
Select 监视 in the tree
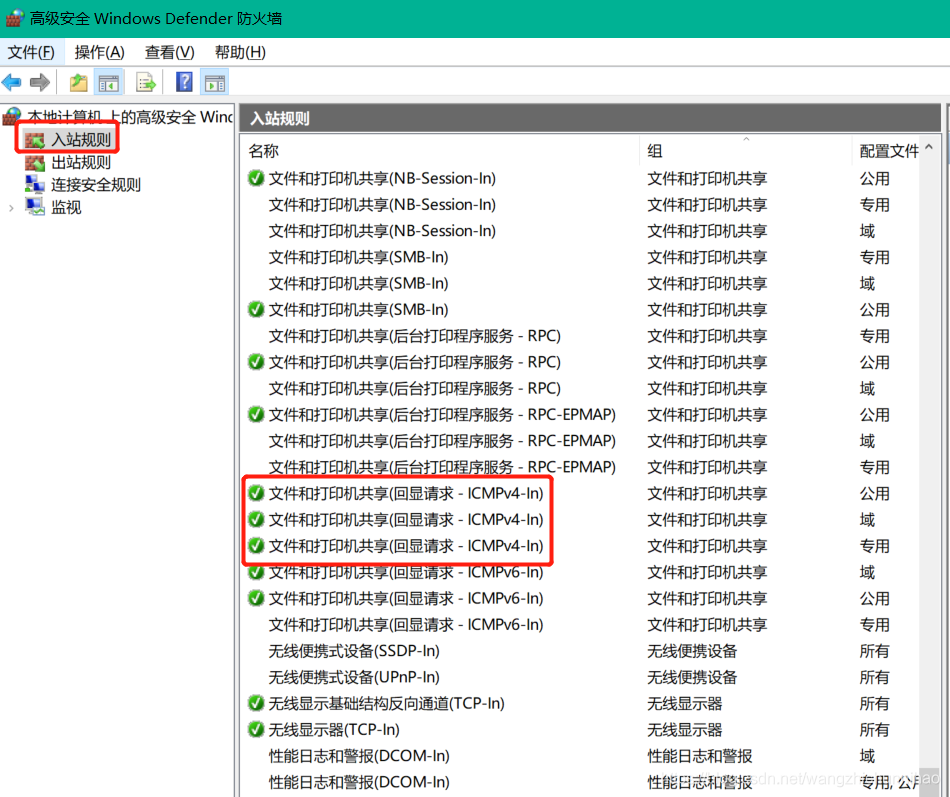pos(66,208)
